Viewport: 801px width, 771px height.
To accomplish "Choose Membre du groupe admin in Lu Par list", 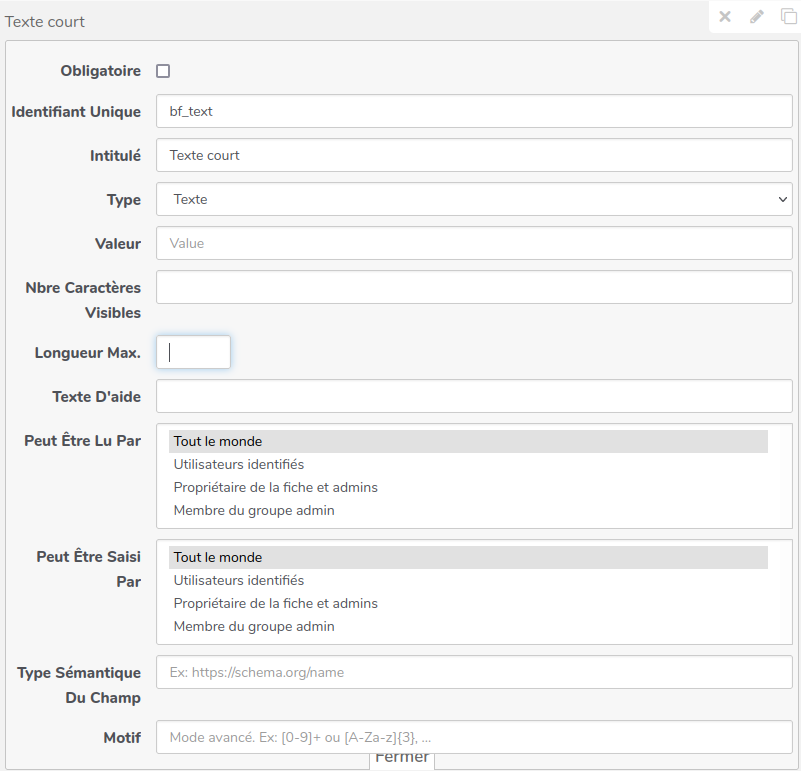I will pyautogui.click(x=254, y=510).
